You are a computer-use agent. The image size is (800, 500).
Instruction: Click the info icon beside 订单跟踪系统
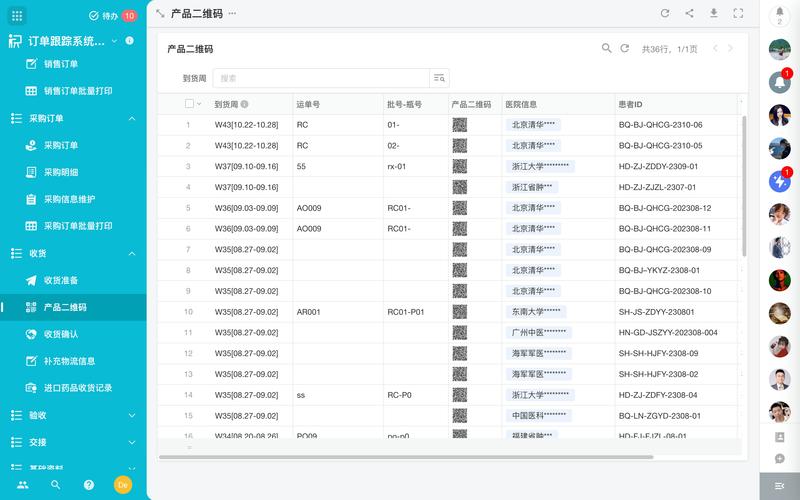[x=130, y=40]
